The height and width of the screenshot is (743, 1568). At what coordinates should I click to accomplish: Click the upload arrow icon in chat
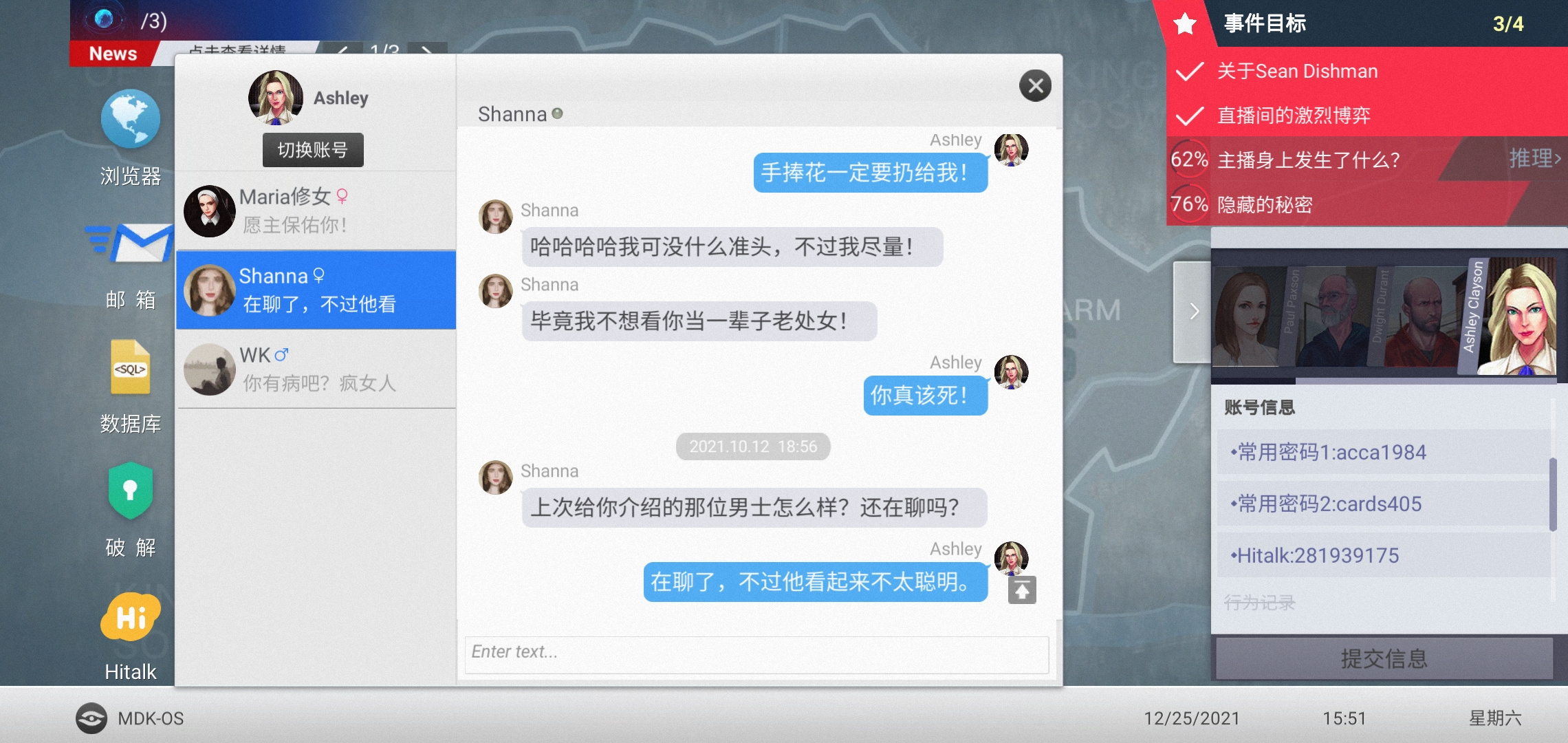(x=1022, y=590)
